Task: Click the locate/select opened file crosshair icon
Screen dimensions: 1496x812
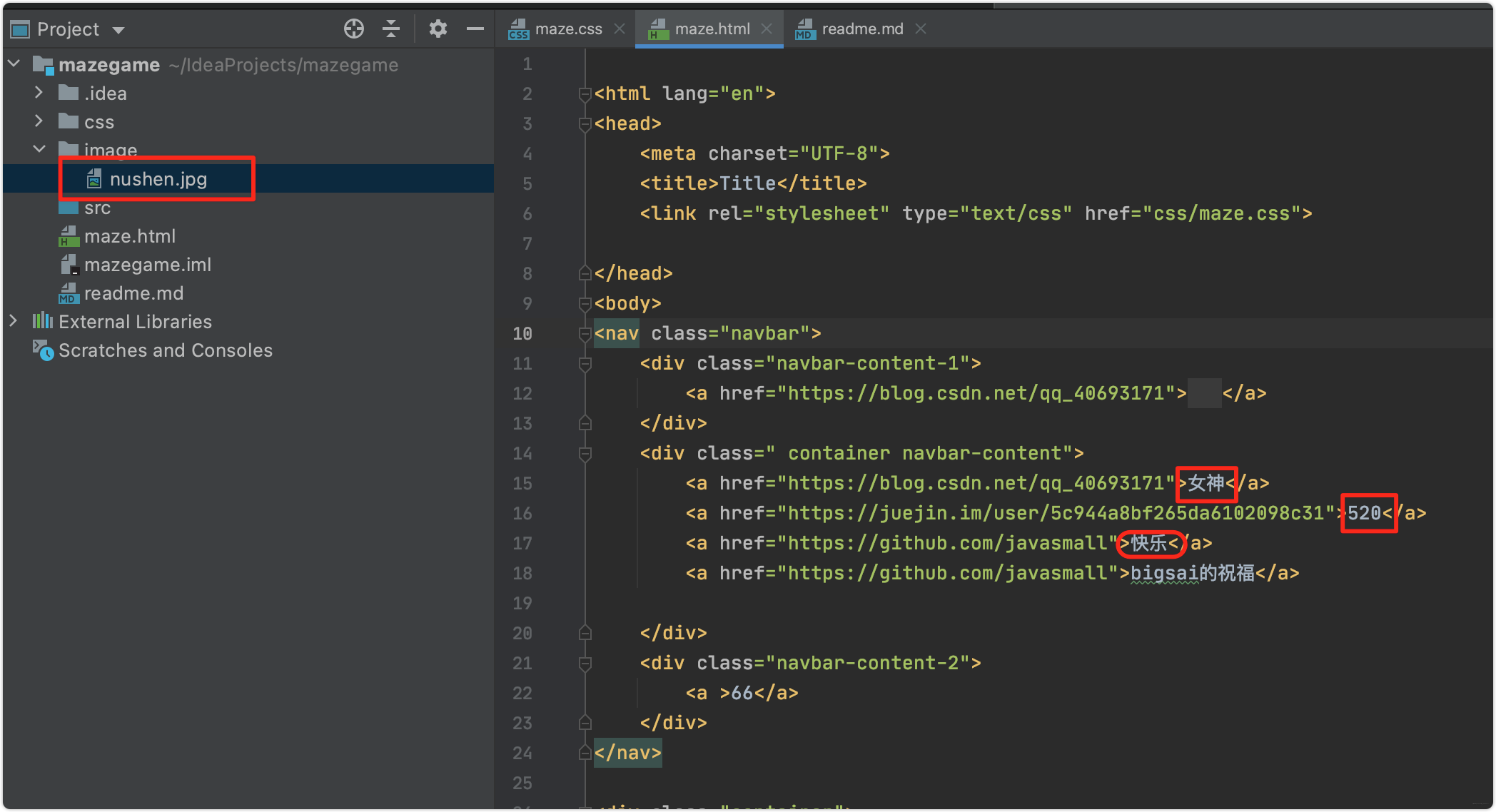Action: point(353,29)
